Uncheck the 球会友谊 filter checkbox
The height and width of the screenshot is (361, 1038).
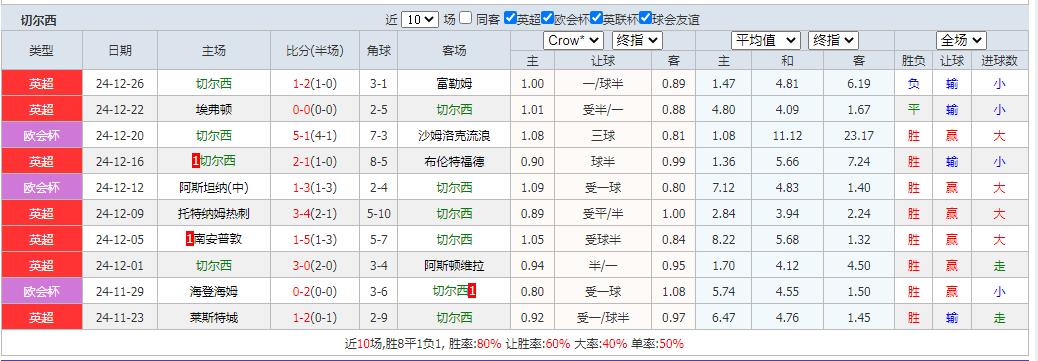pos(645,18)
